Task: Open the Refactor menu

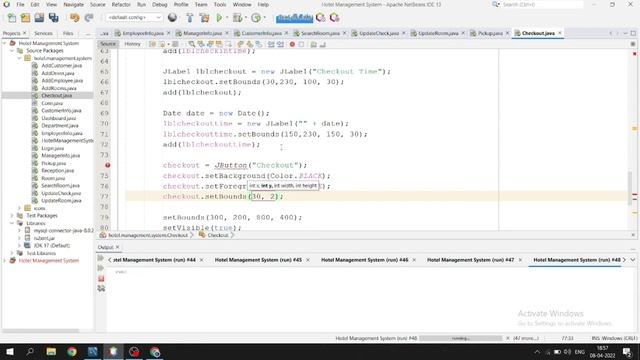Action: coord(121,4)
